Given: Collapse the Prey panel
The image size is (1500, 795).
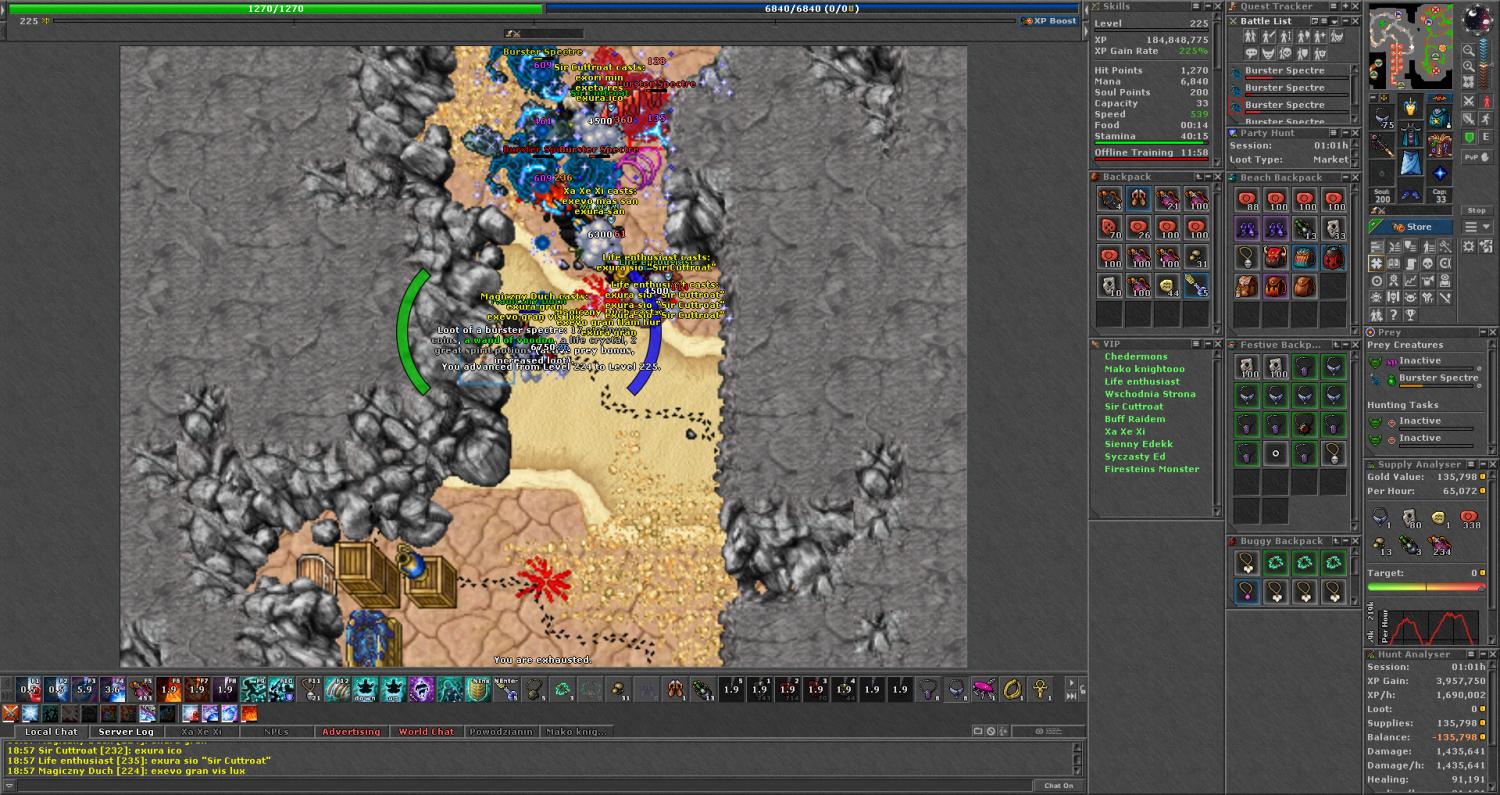Looking at the screenshot, I should pyautogui.click(x=1483, y=332).
